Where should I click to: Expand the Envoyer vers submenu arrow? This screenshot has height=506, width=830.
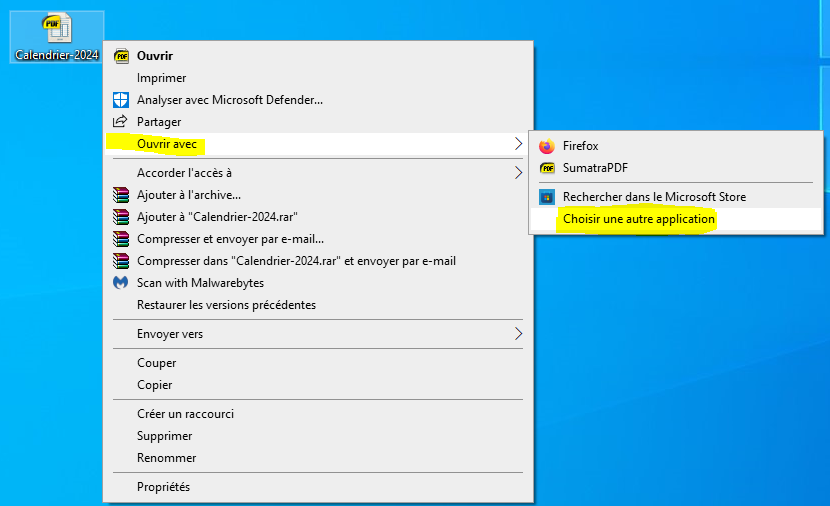coord(518,333)
